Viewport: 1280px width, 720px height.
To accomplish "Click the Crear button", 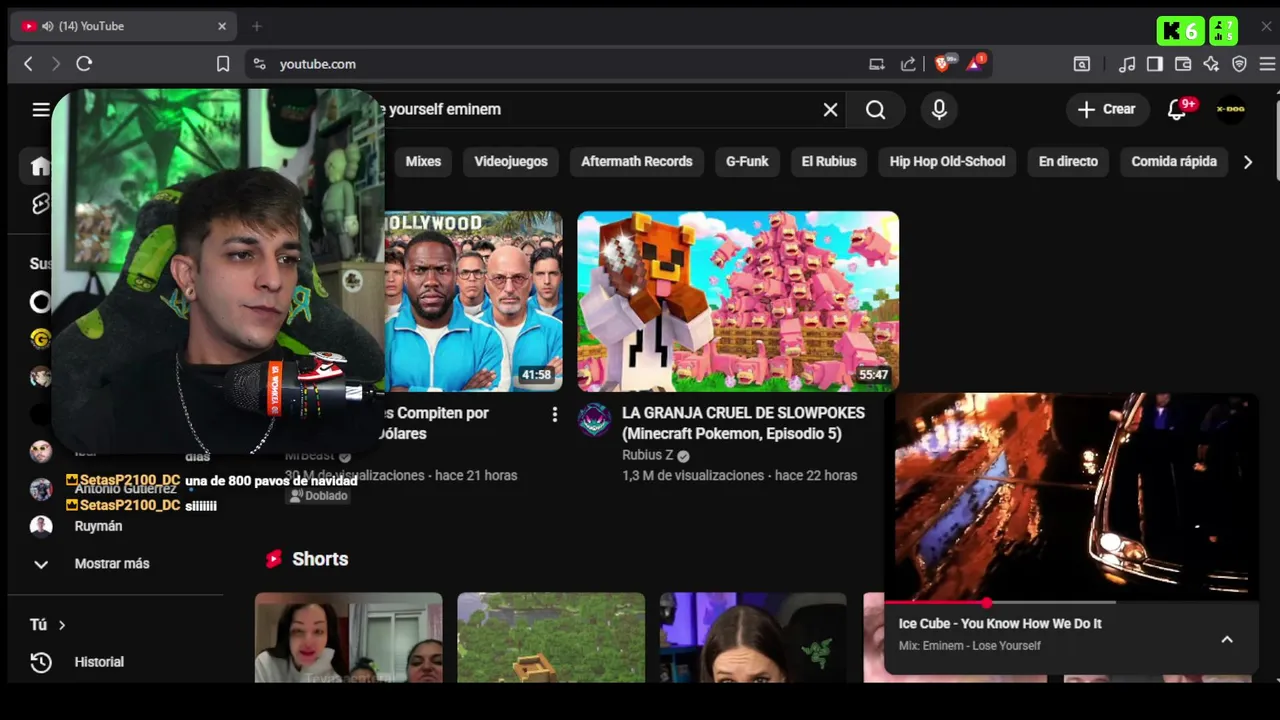I will 1106,110.
